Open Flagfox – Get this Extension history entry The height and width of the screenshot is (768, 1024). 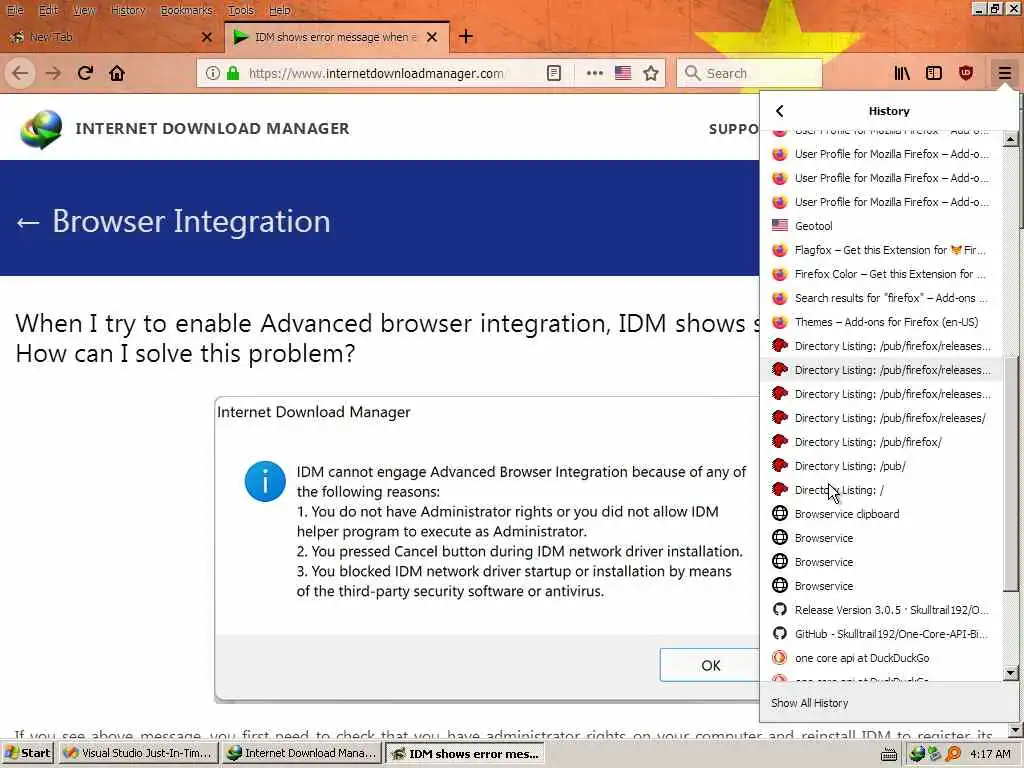point(882,250)
